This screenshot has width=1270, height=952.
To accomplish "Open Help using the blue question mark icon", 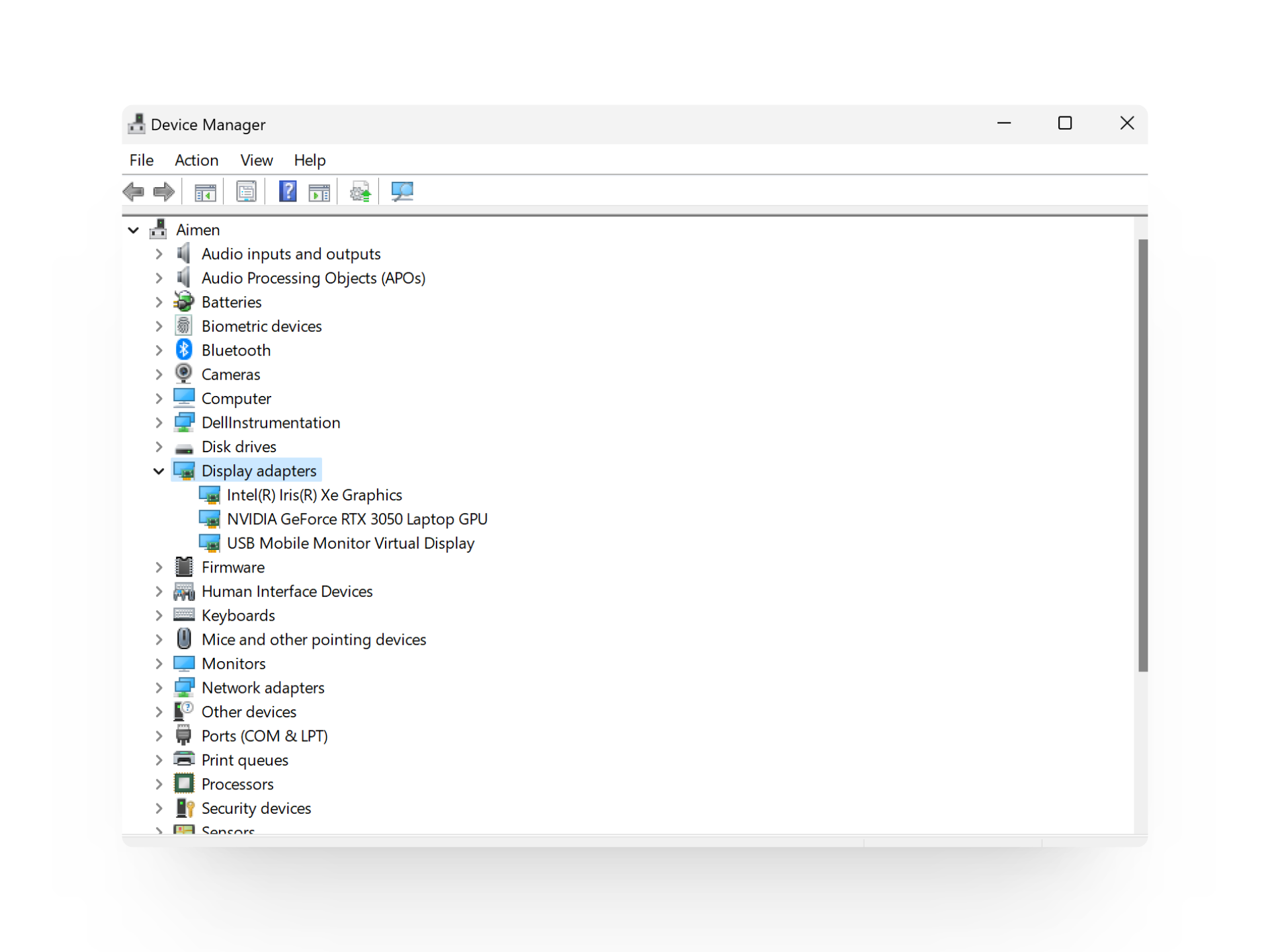I will tap(288, 192).
